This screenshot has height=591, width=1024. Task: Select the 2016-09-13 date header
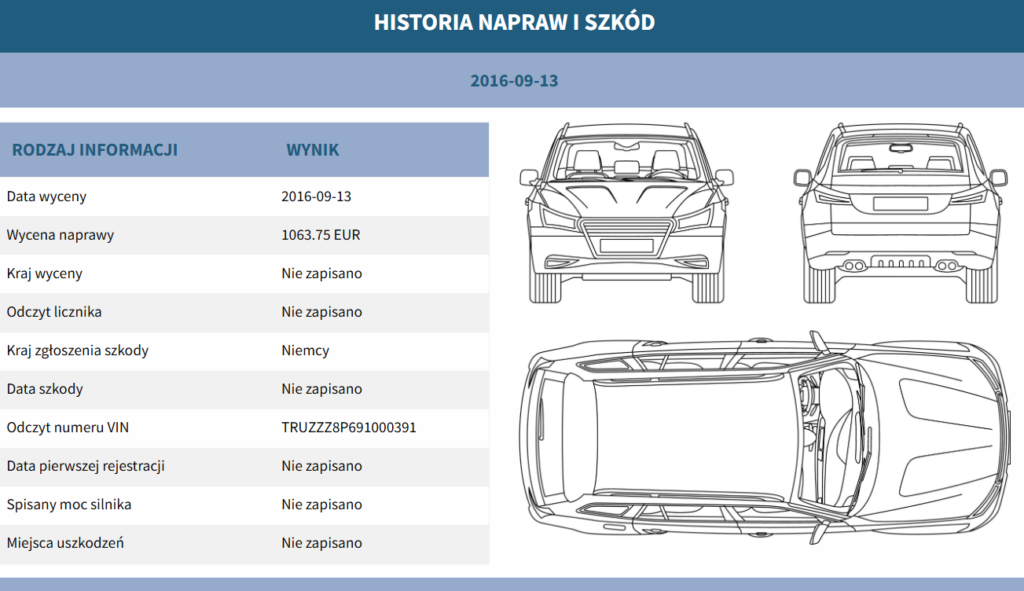coord(514,81)
